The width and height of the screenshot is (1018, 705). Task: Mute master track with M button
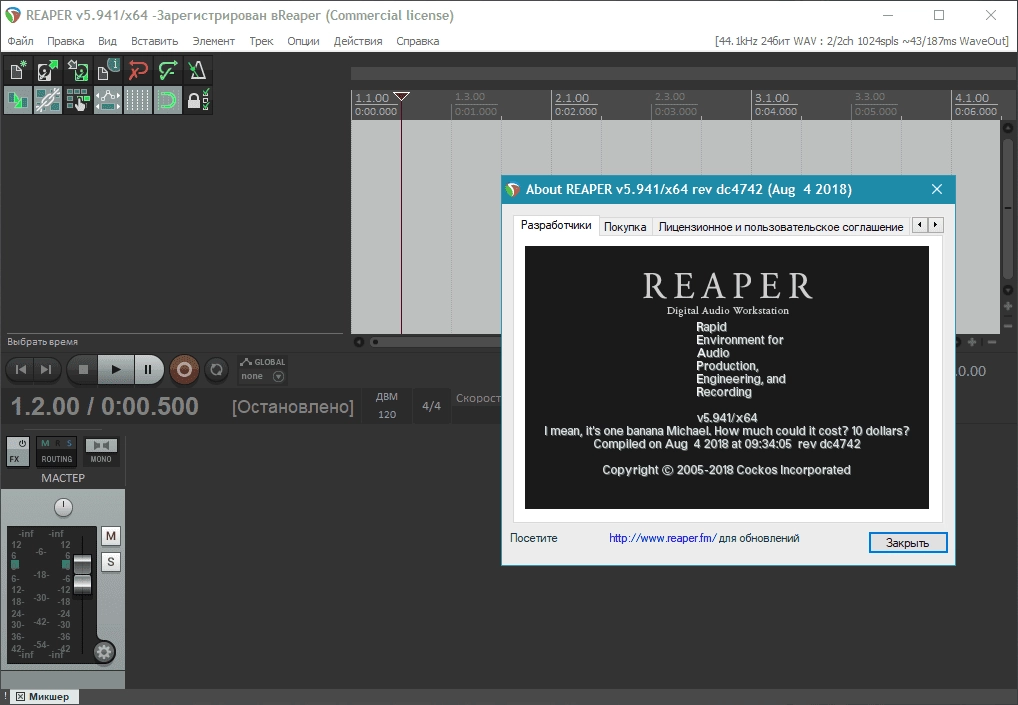coord(111,536)
